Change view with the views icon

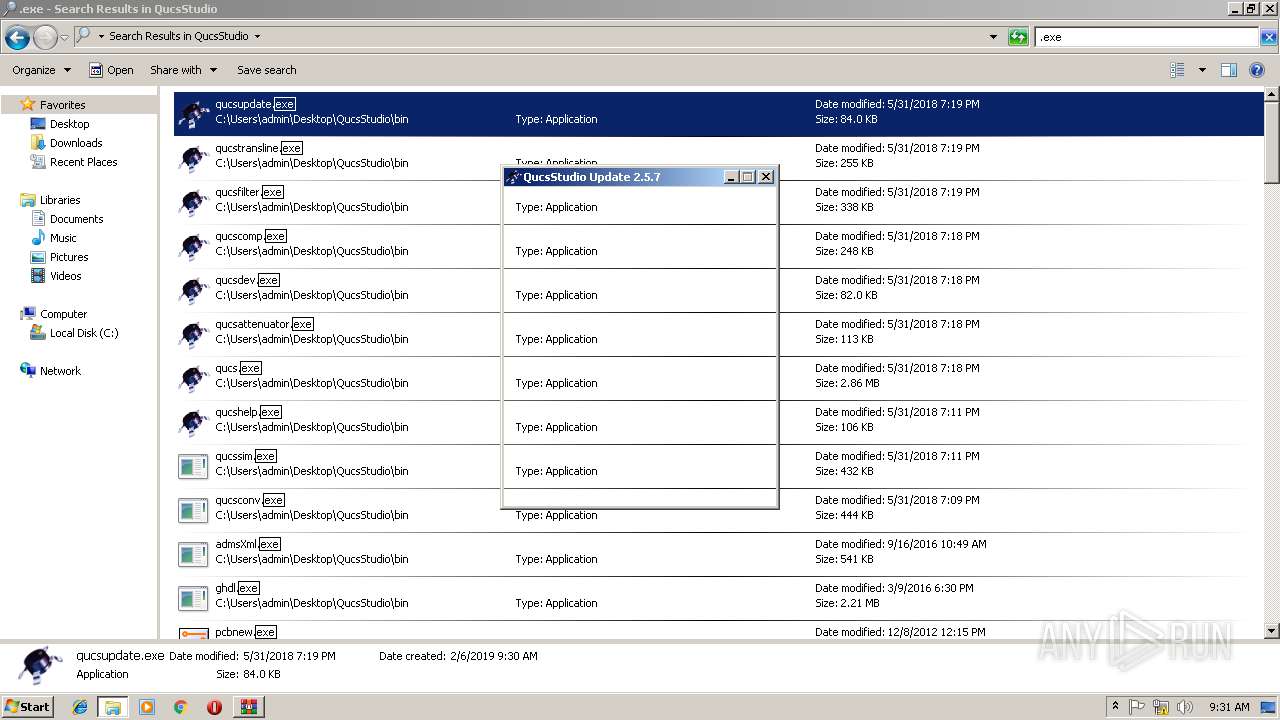tap(1177, 70)
